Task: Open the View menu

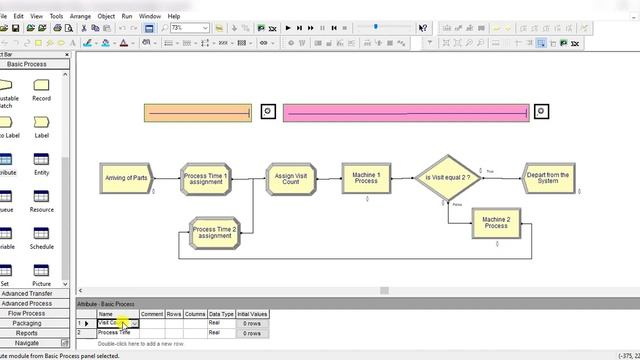Action: point(36,16)
